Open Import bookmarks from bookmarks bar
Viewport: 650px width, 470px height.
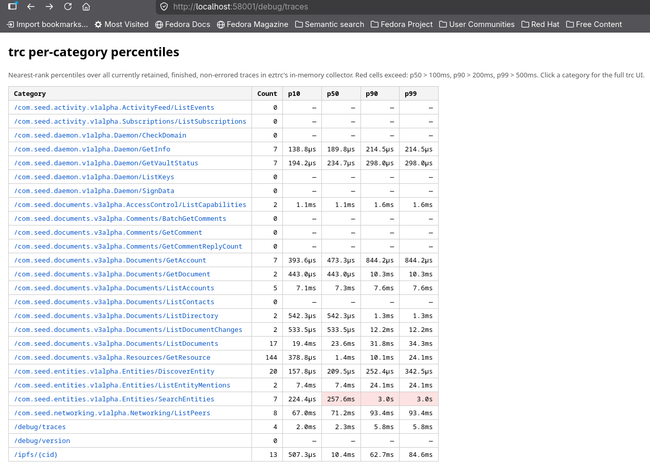point(45,24)
